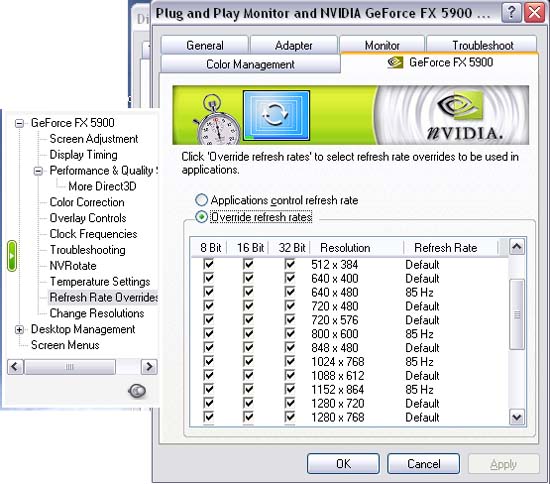The image size is (550, 484).
Task: Click the OK button
Action: (x=343, y=464)
